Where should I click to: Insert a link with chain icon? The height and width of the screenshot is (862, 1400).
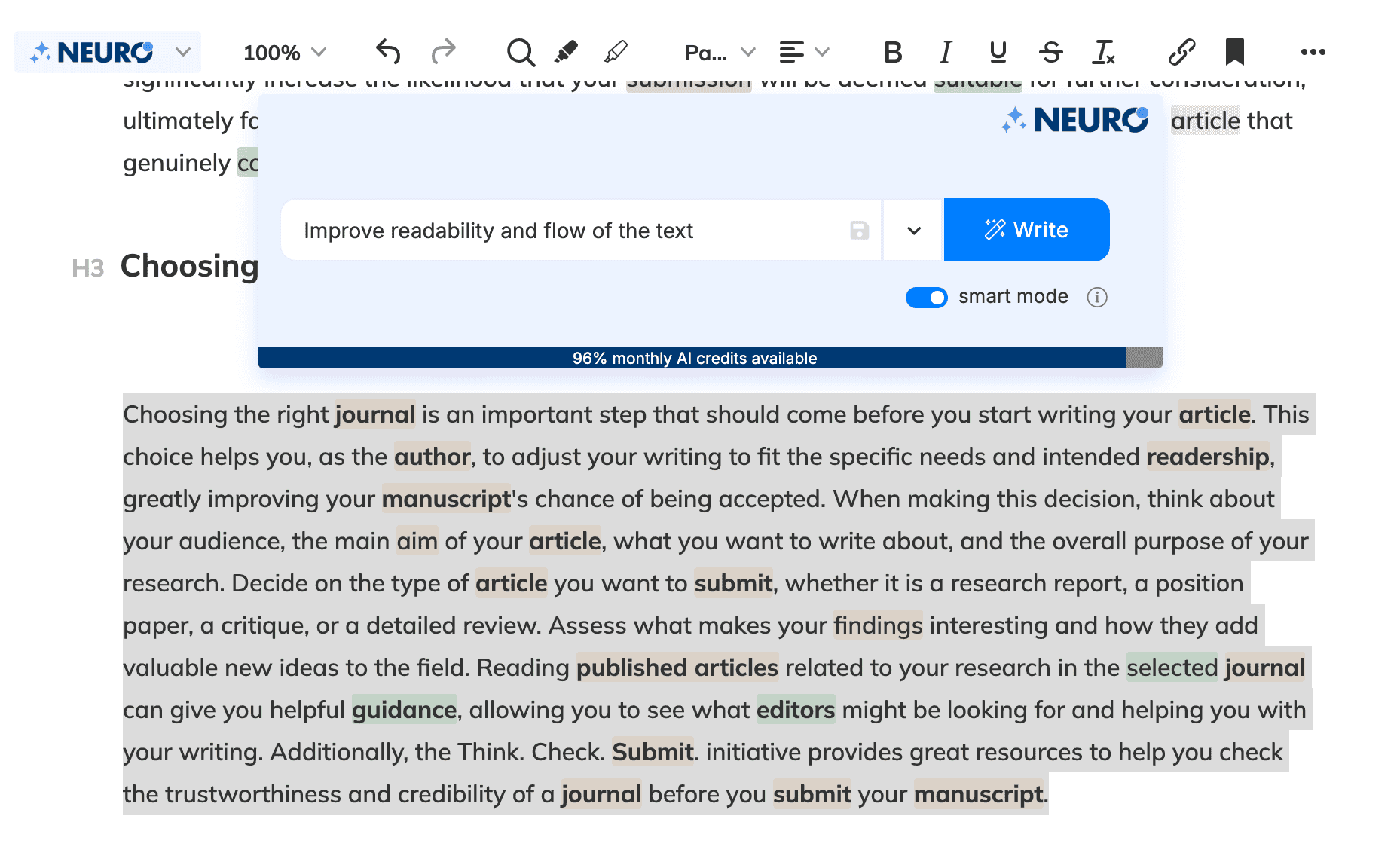point(1181,52)
